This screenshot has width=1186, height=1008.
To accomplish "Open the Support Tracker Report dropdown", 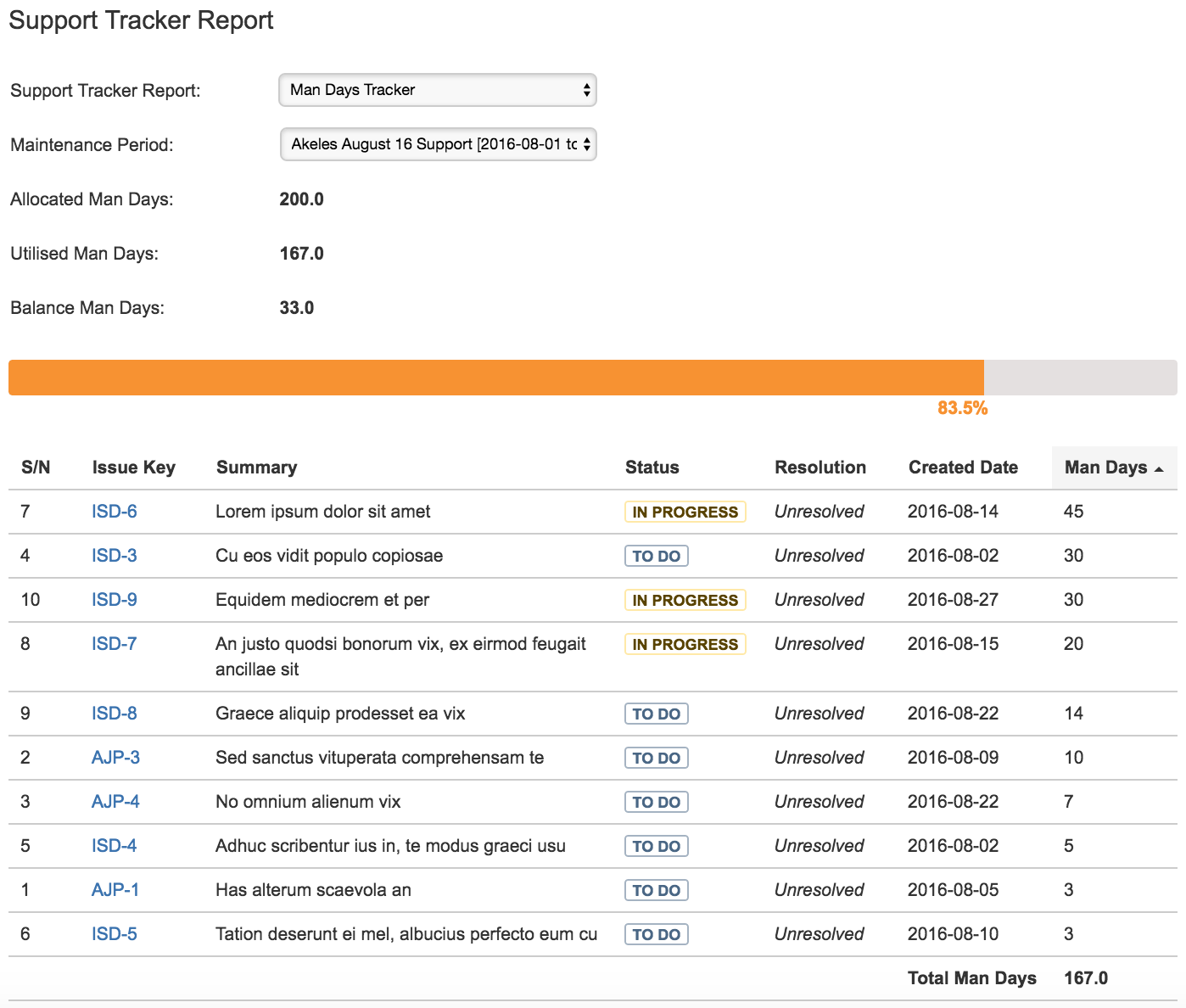I will tap(437, 90).
